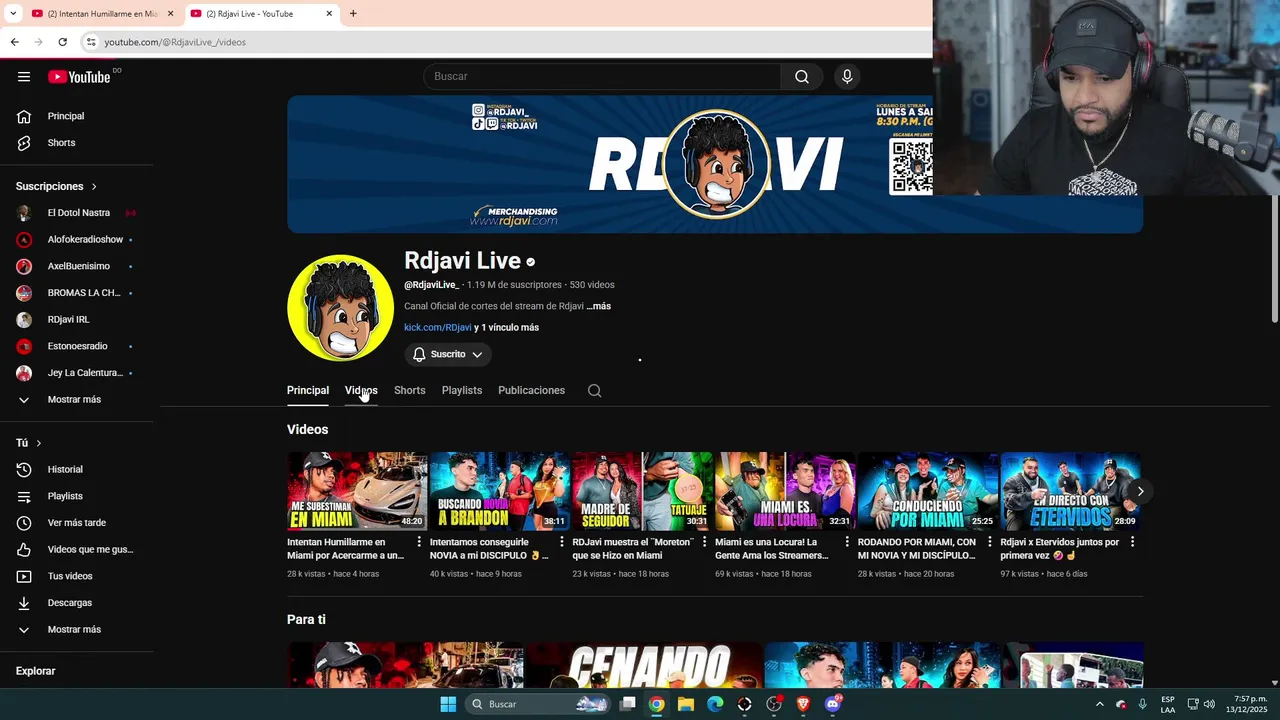Open Discord from the taskbar

[833, 704]
